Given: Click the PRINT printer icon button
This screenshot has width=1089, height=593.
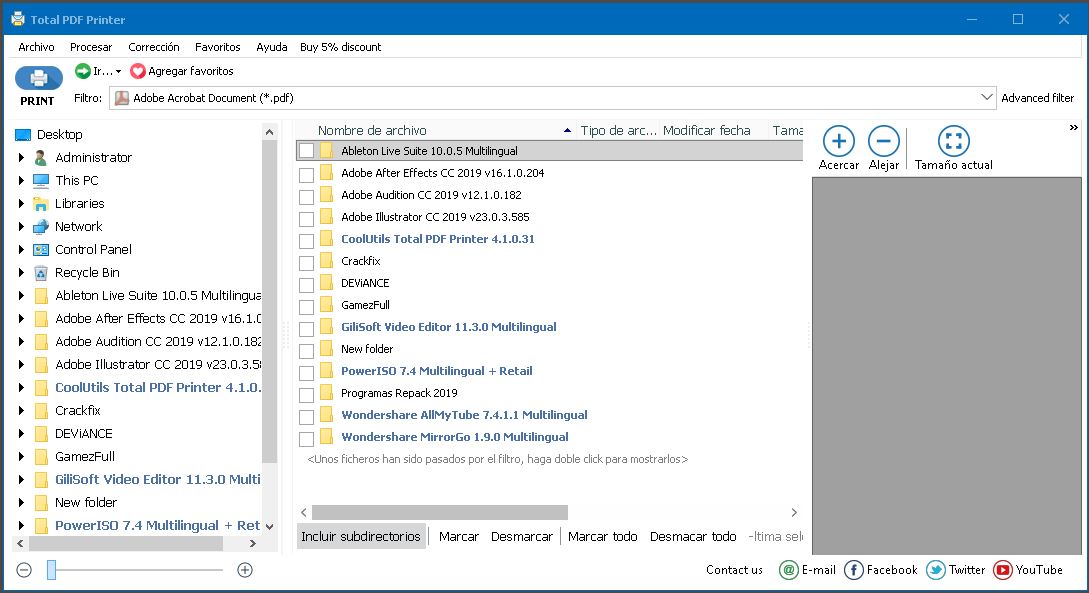Looking at the screenshot, I should (x=39, y=78).
